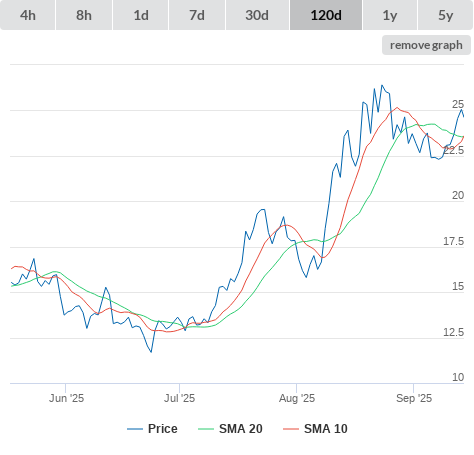Click the Sep '25 axis tick label
The height and width of the screenshot is (455, 474).
coord(414,398)
